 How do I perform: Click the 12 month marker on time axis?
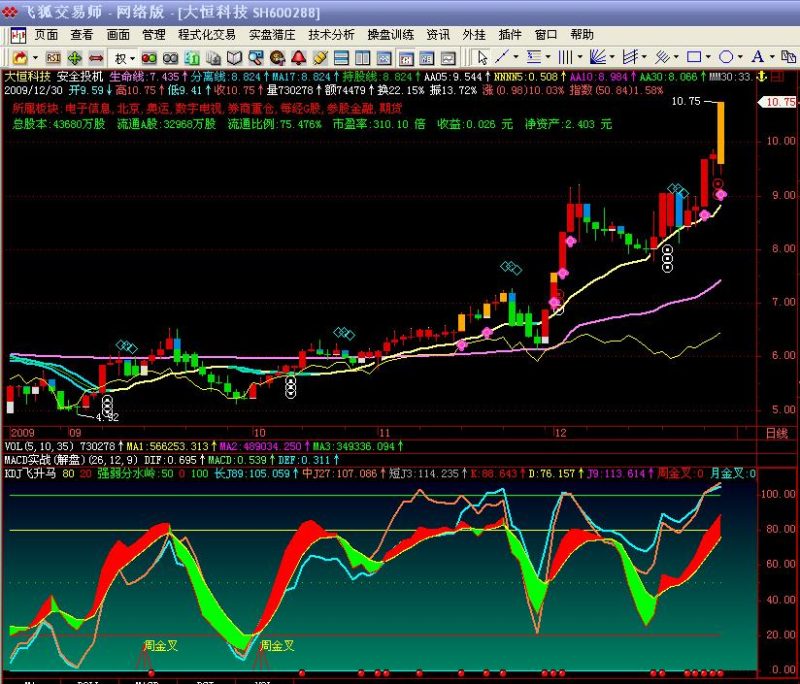click(x=560, y=433)
